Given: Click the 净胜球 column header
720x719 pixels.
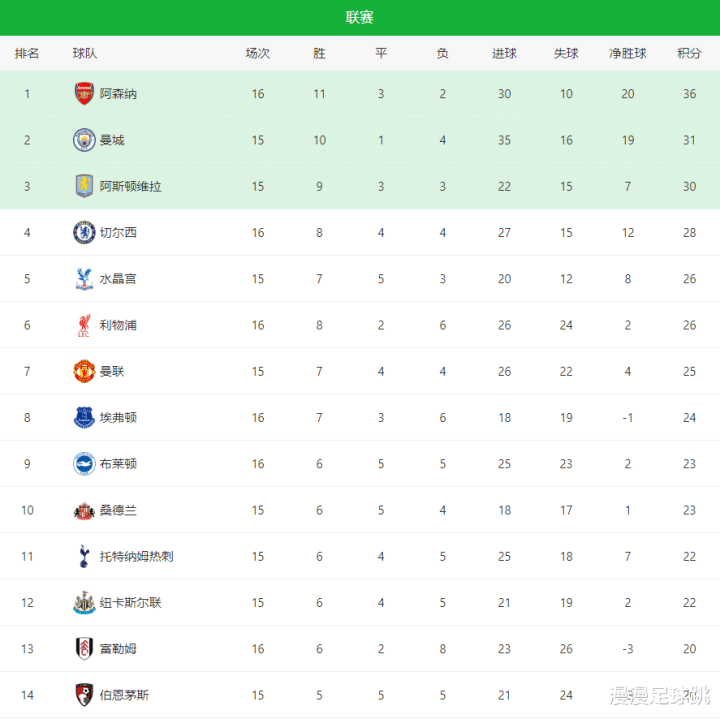Looking at the screenshot, I should click(628, 53).
